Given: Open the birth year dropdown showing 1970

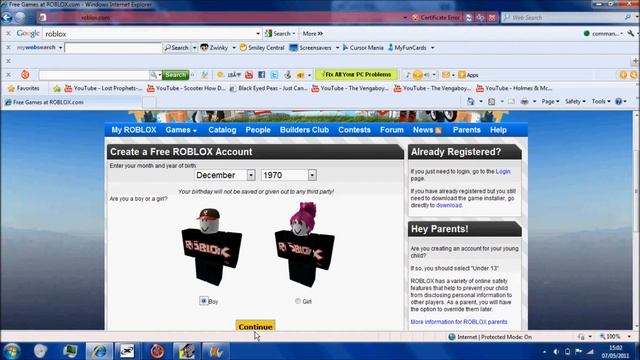Looking at the screenshot, I should (x=312, y=175).
